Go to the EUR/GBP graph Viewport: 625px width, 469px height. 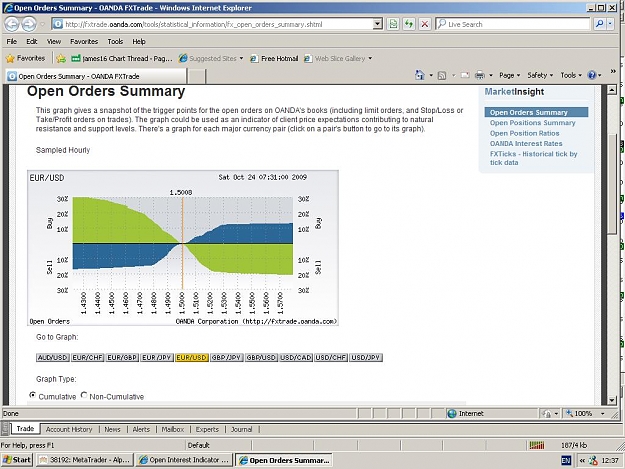[x=122, y=357]
